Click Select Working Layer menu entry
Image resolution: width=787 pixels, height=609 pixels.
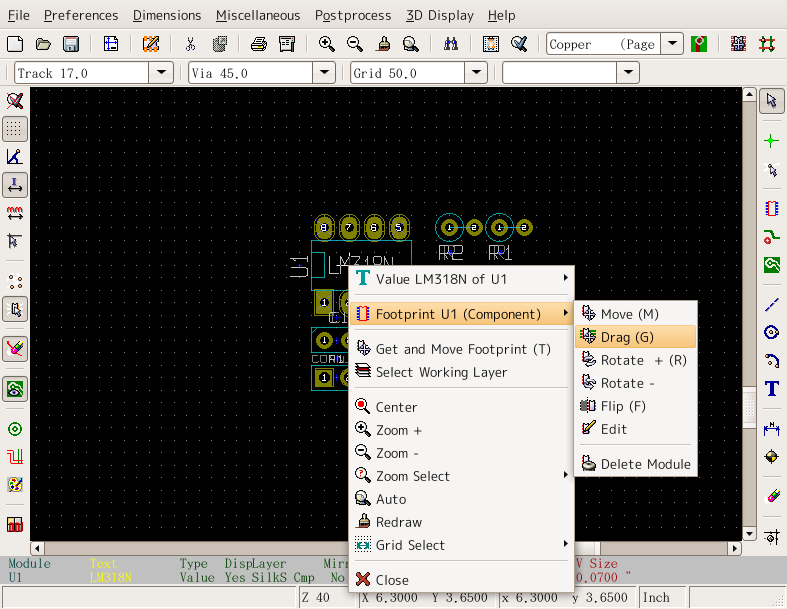pyautogui.click(x=441, y=372)
